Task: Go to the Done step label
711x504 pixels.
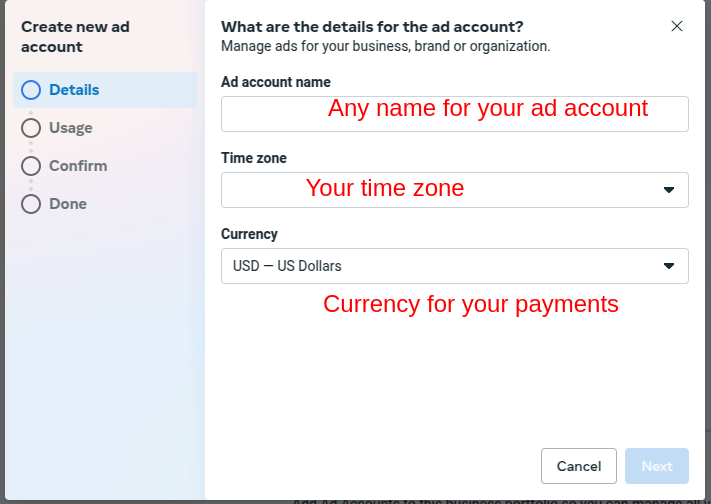Action: 68,204
